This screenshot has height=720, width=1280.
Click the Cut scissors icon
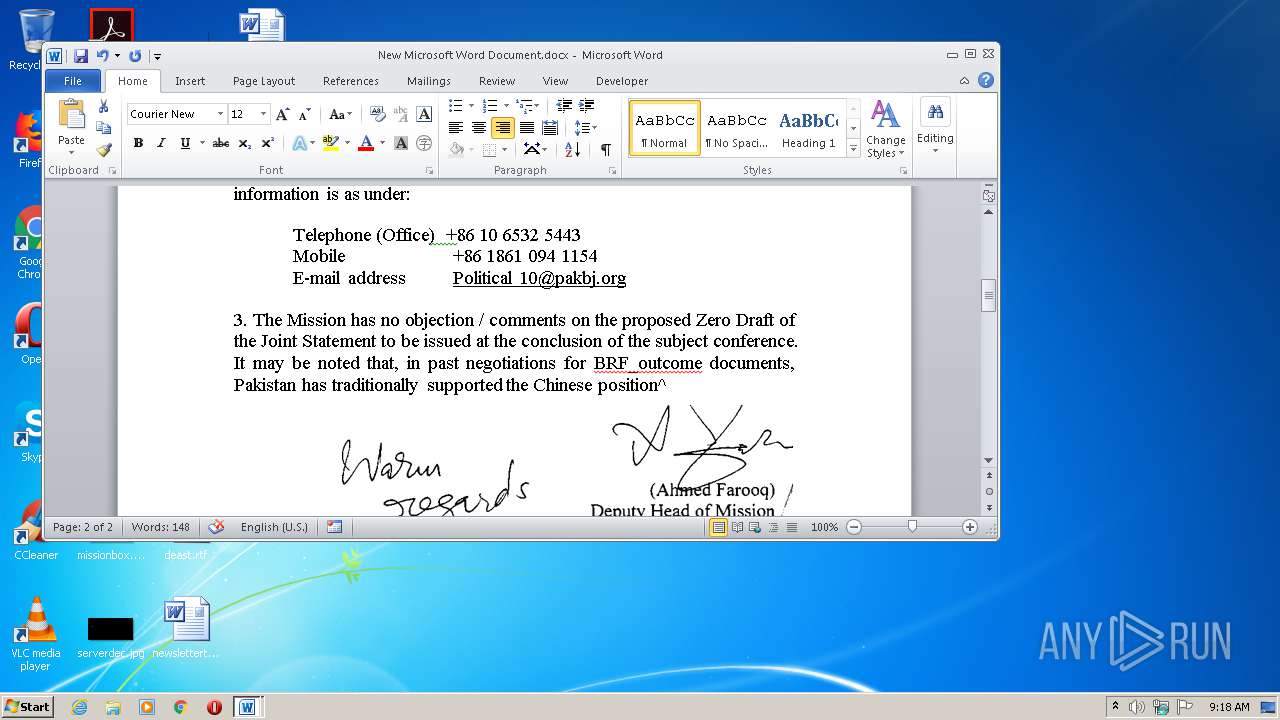(103, 106)
